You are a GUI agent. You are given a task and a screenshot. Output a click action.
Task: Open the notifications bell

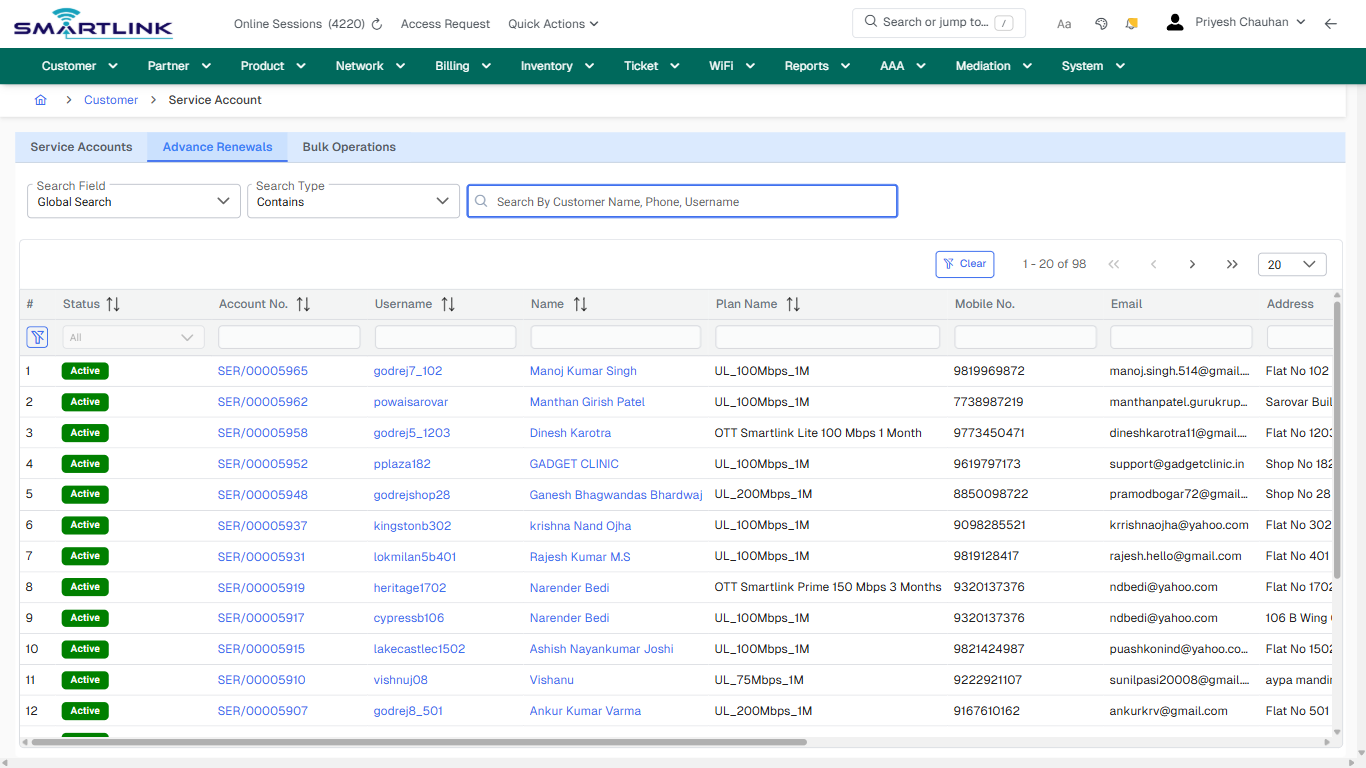pos(1131,22)
